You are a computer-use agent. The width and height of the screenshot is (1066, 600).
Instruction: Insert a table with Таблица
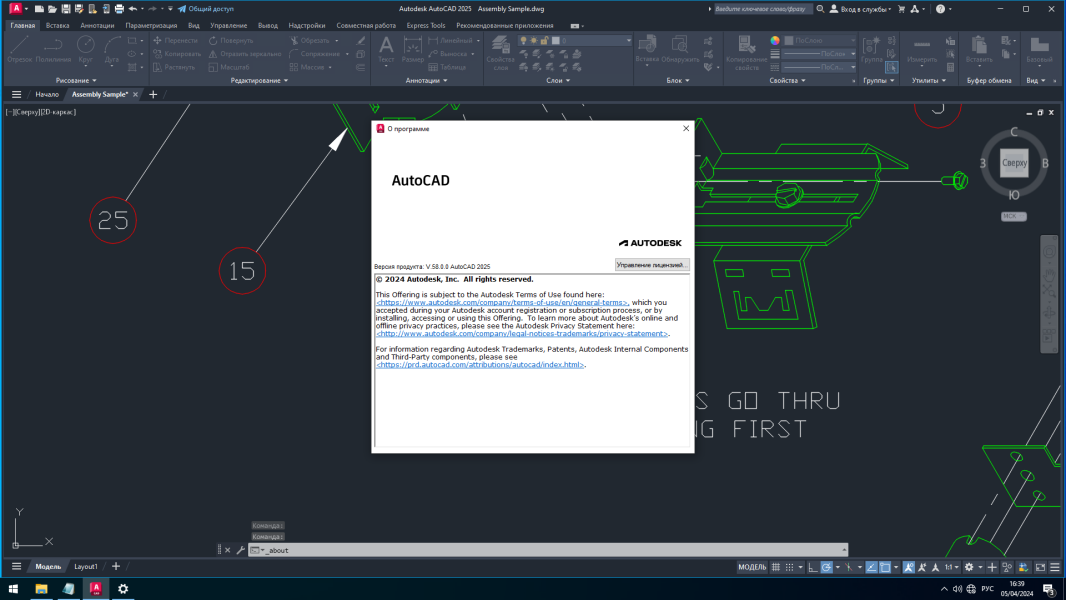[x=447, y=67]
